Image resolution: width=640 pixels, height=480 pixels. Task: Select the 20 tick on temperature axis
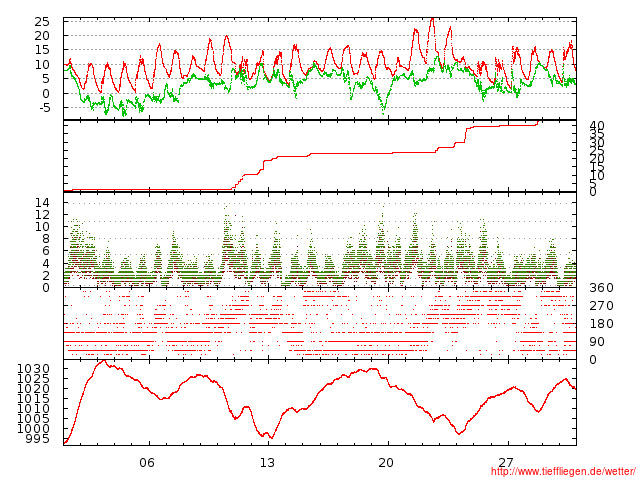click(x=42, y=36)
